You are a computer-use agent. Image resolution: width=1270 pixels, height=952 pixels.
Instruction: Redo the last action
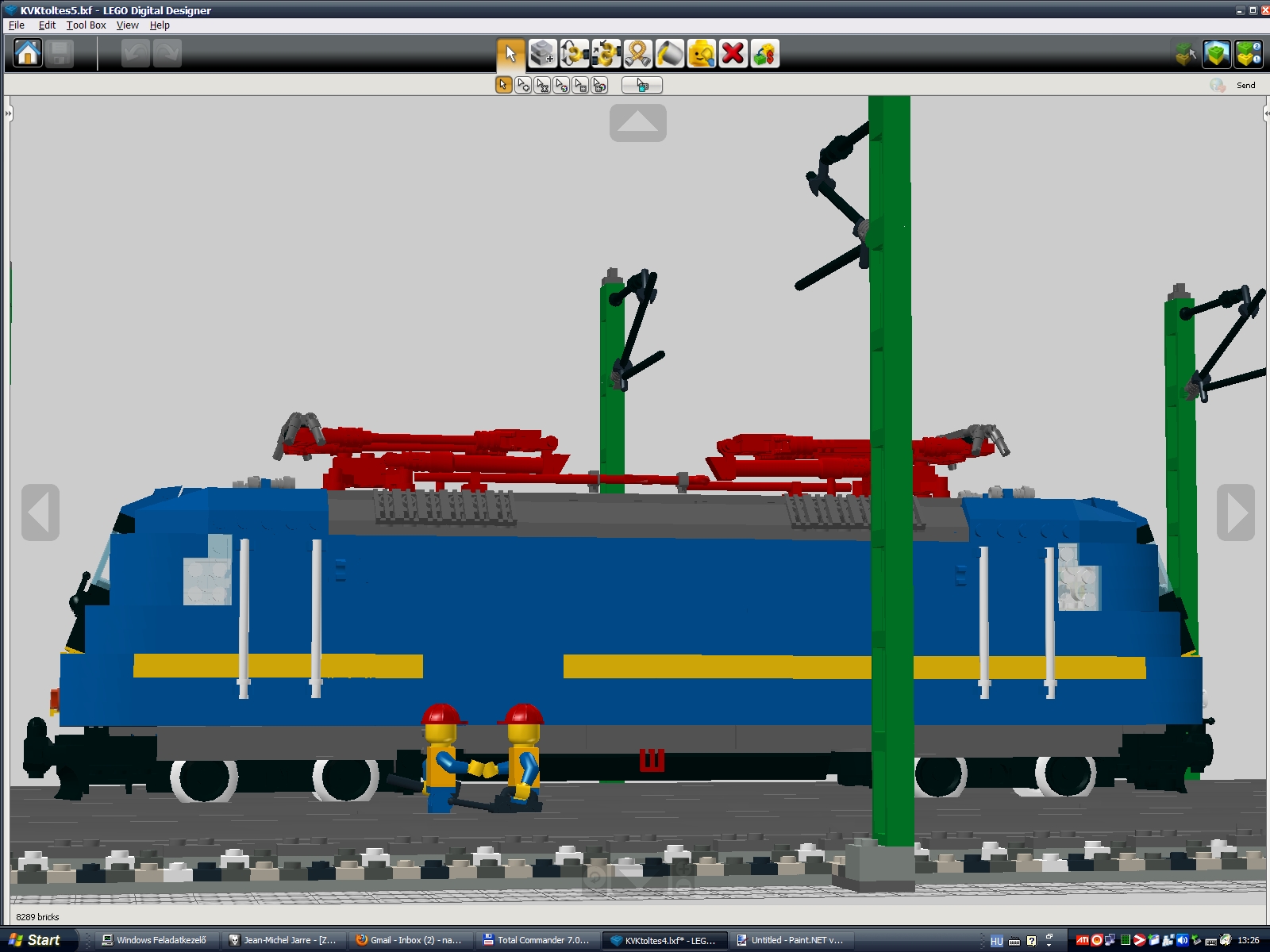point(167,53)
